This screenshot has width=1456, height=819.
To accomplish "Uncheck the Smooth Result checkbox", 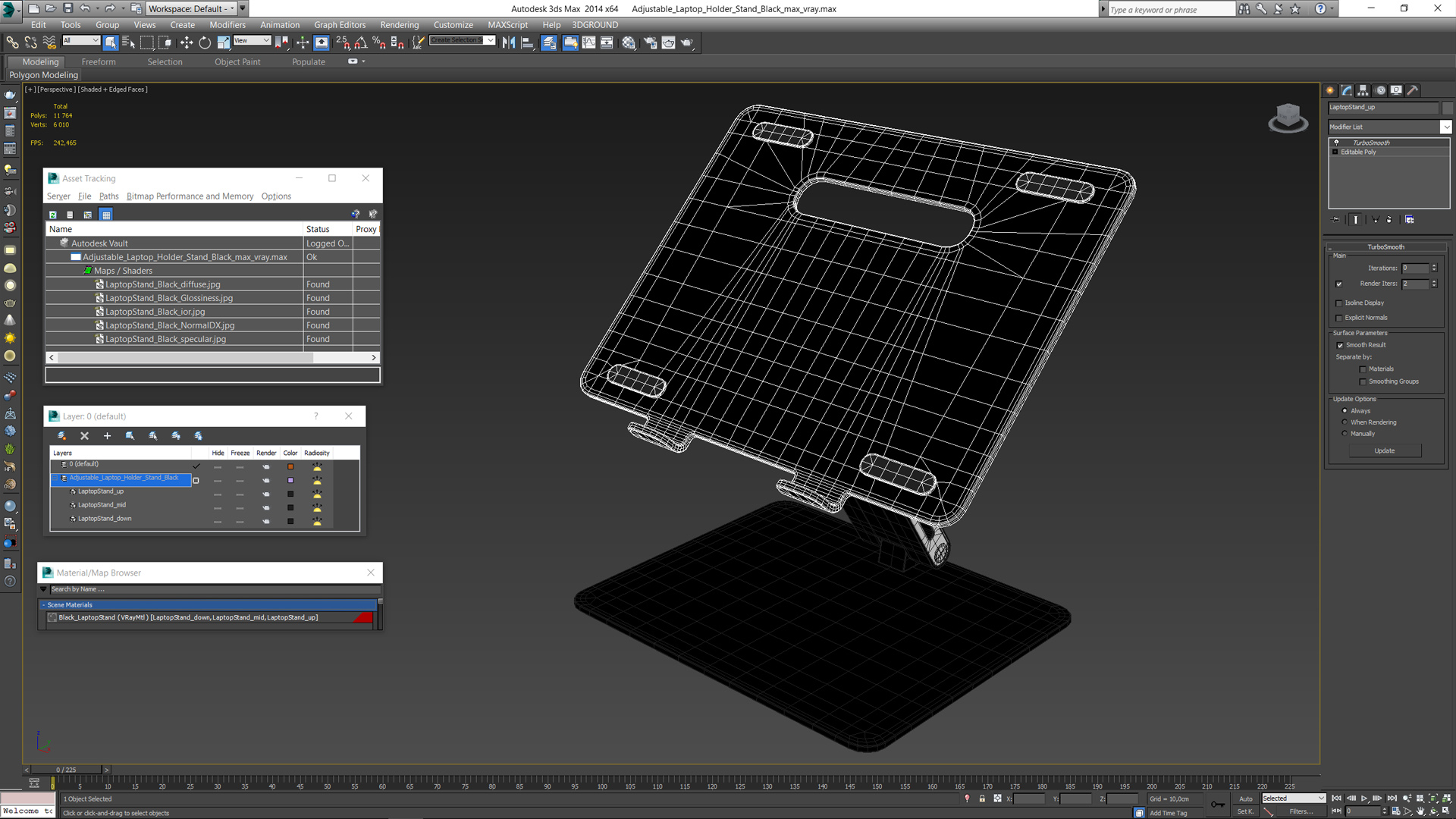I will pos(1340,346).
